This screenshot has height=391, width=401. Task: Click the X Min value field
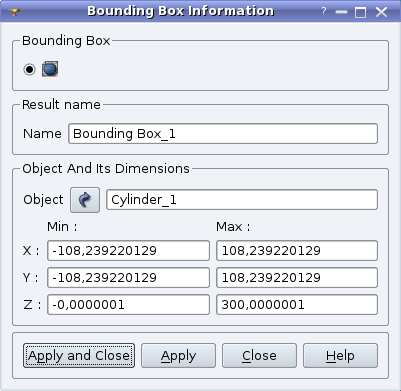(128, 250)
